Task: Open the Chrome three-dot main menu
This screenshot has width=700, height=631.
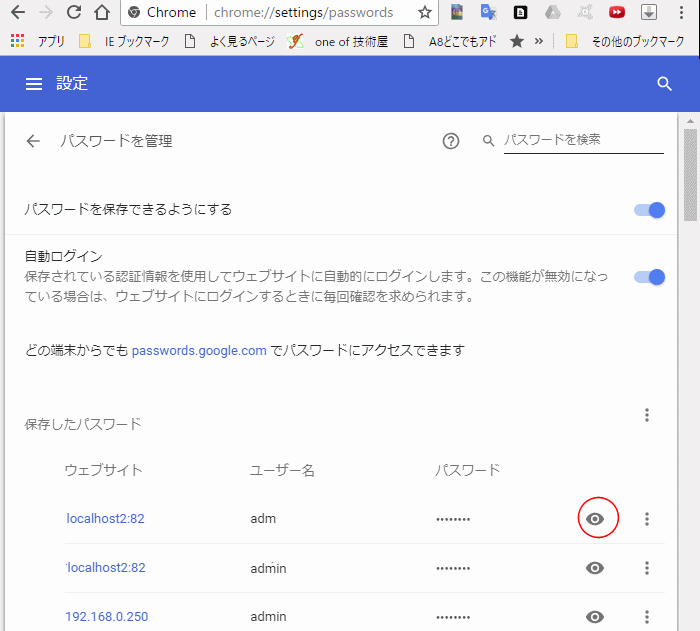Action: click(x=682, y=13)
